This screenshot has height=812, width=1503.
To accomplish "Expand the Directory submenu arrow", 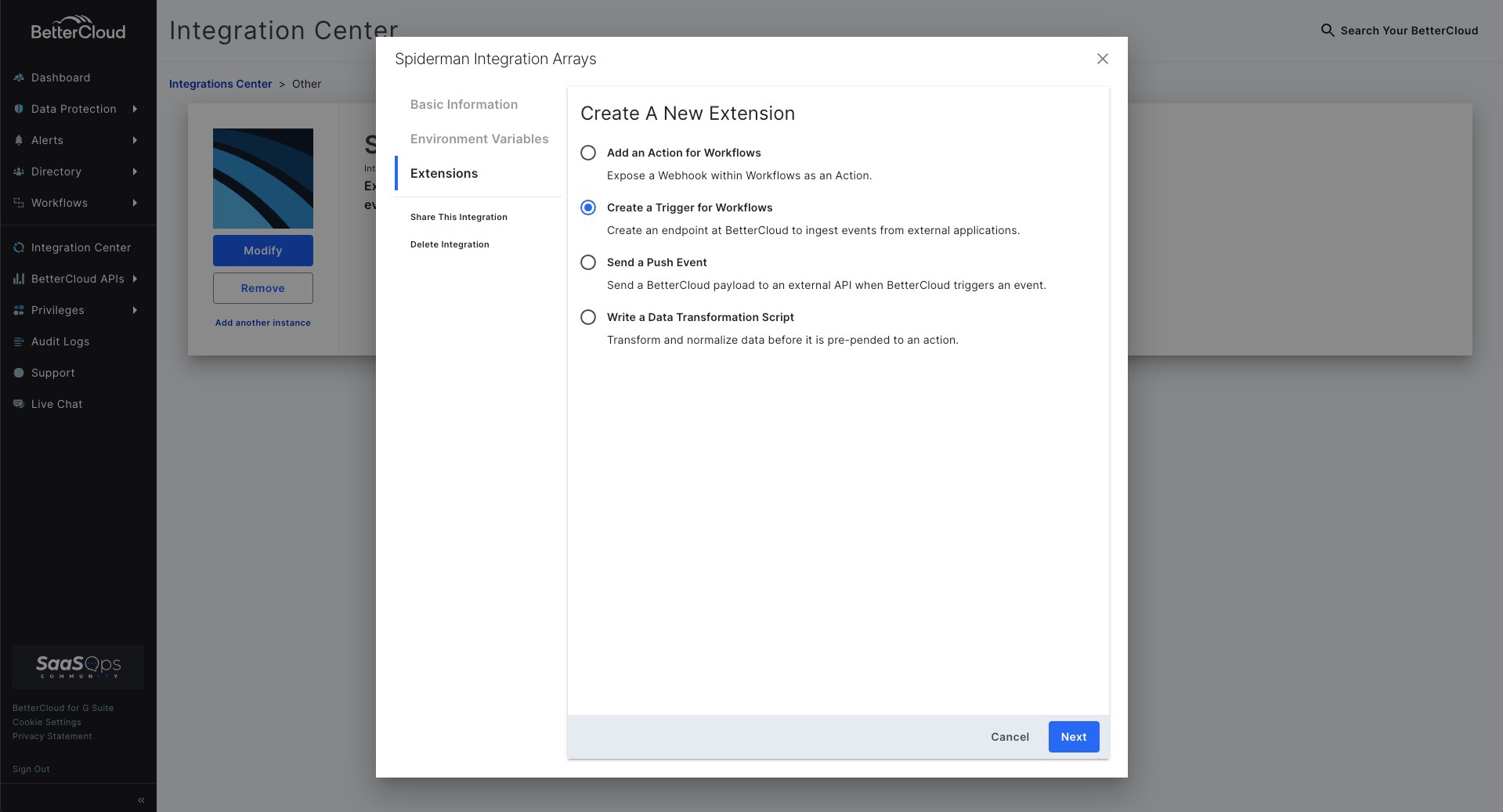I will point(135,171).
